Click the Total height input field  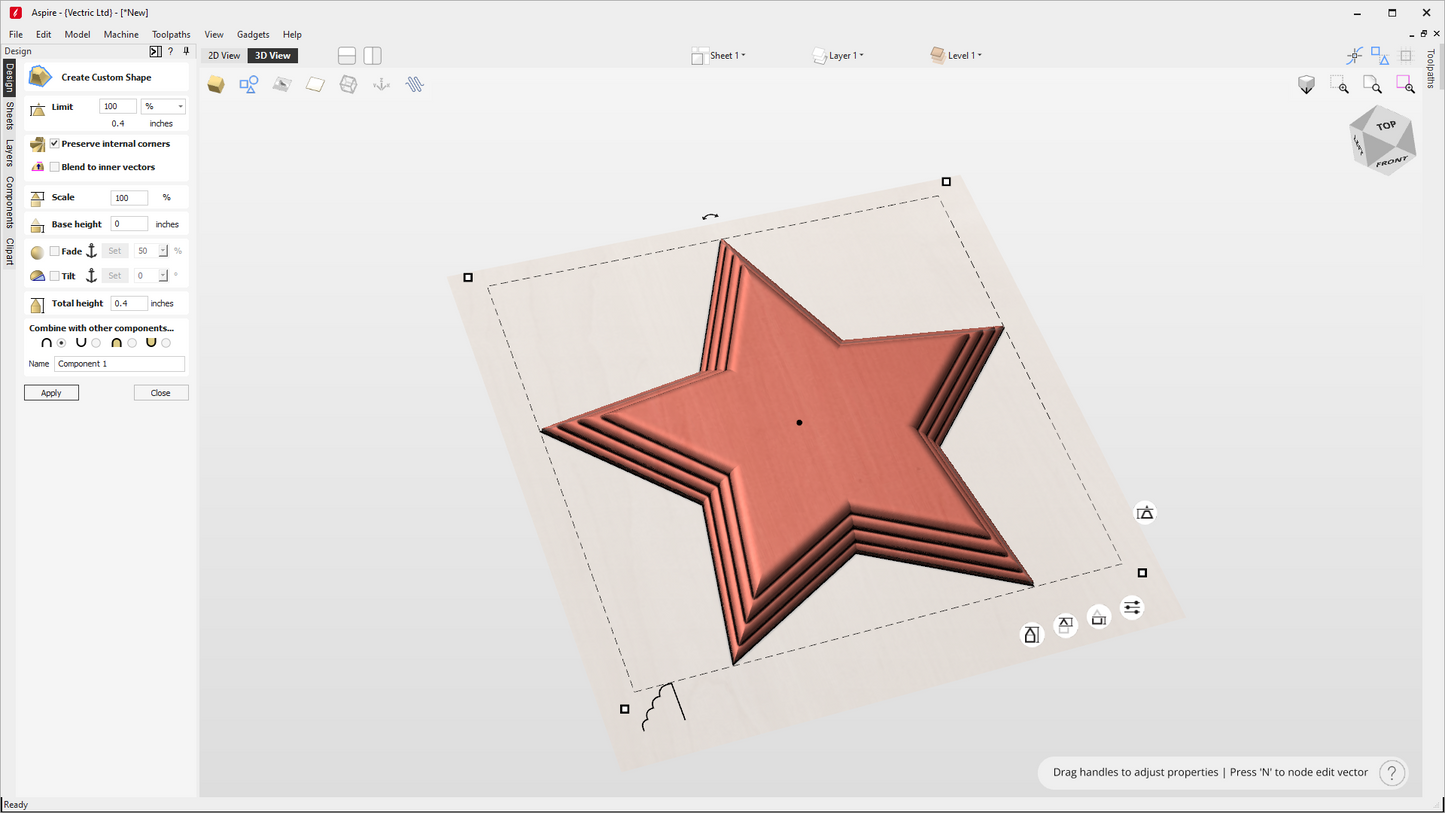(x=129, y=303)
